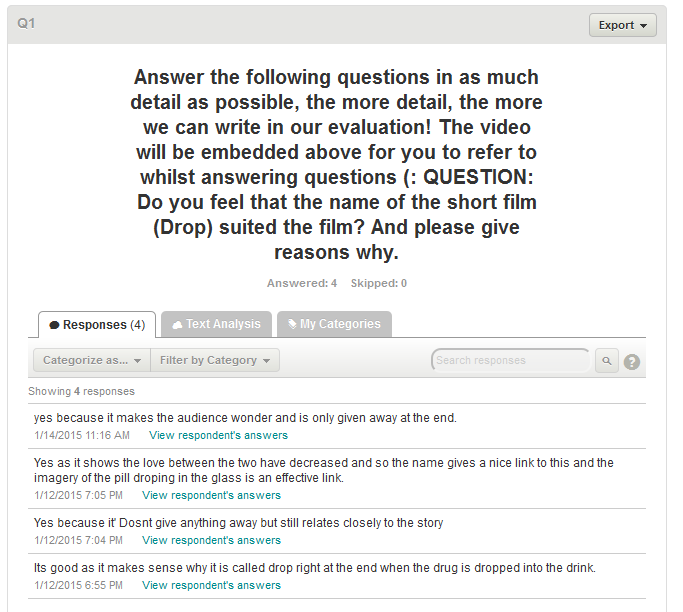The width and height of the screenshot is (683, 612).
Task: Switch to the Text Analysis tab
Action: click(x=216, y=324)
